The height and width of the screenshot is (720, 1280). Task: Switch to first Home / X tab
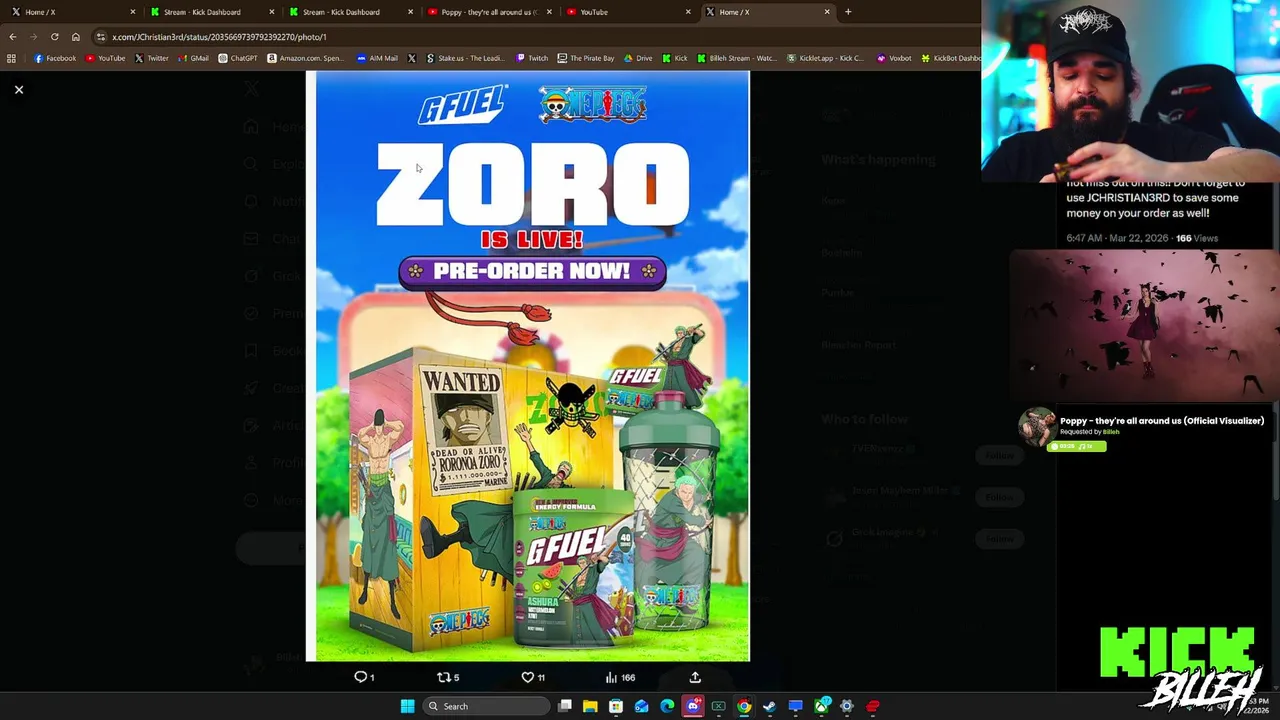click(70, 12)
